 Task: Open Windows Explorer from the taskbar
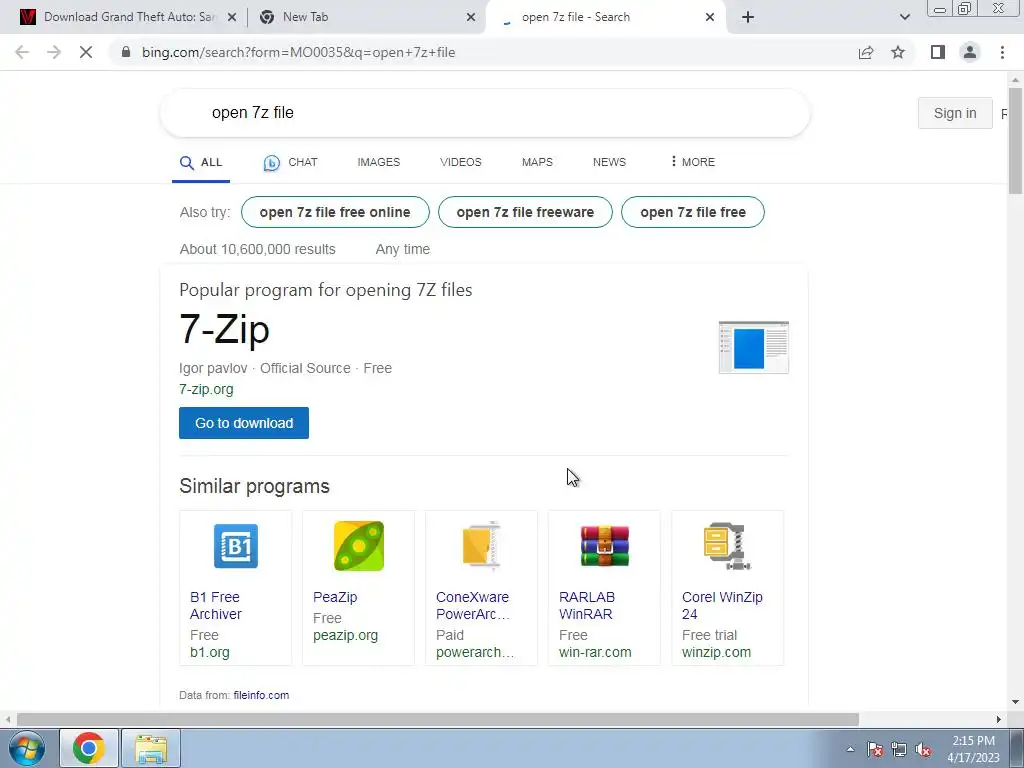(151, 748)
